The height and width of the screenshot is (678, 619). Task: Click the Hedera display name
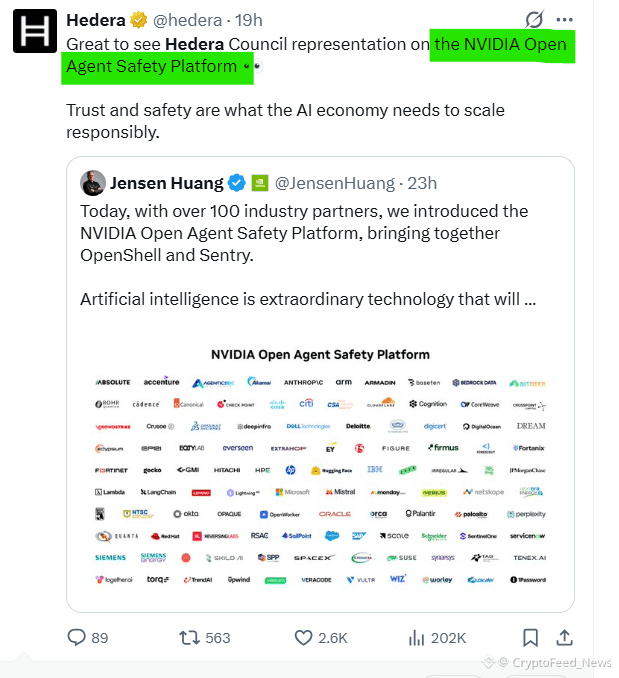[x=96, y=20]
